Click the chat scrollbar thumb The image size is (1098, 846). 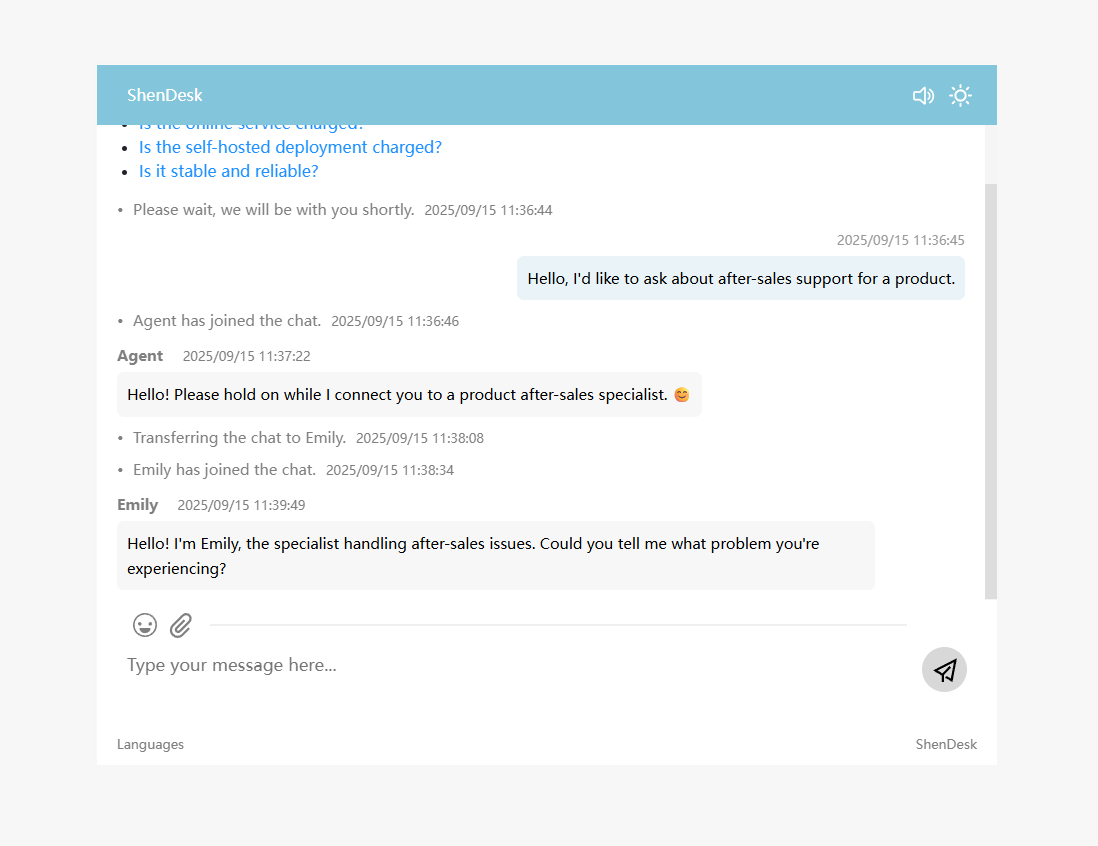tap(990, 390)
